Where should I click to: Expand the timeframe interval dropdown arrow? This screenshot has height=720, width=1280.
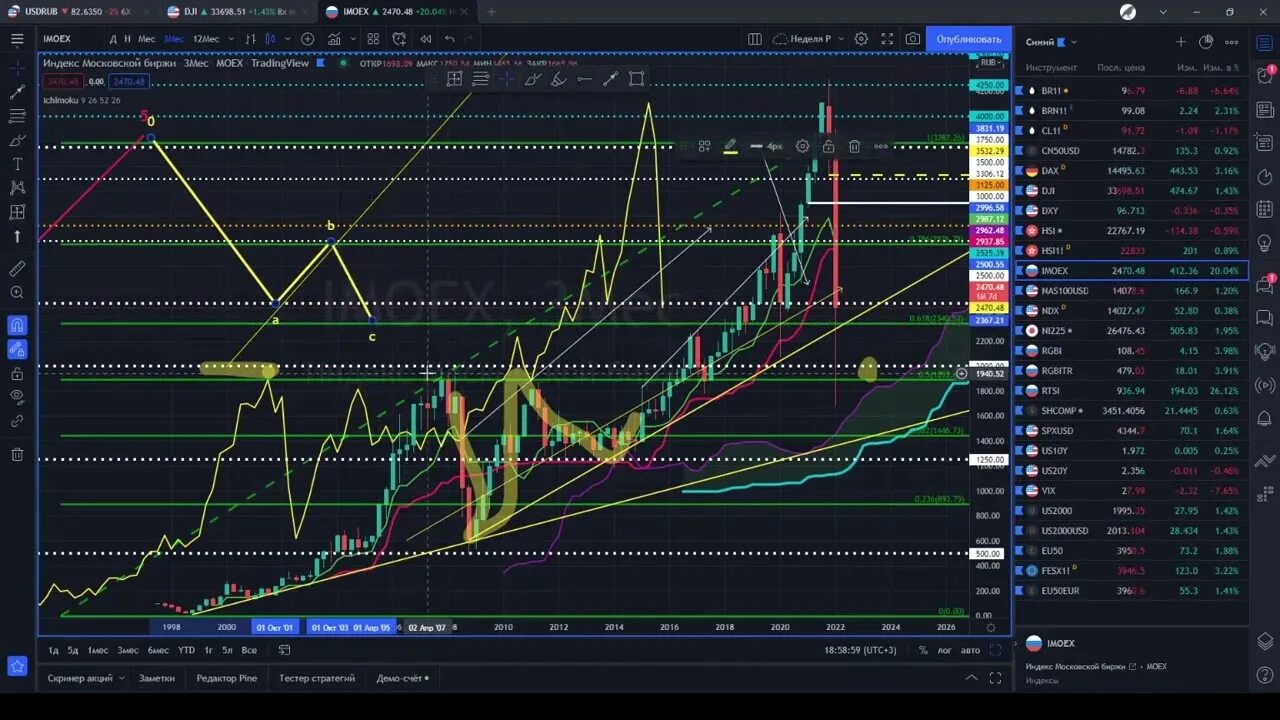pyautogui.click(x=230, y=39)
